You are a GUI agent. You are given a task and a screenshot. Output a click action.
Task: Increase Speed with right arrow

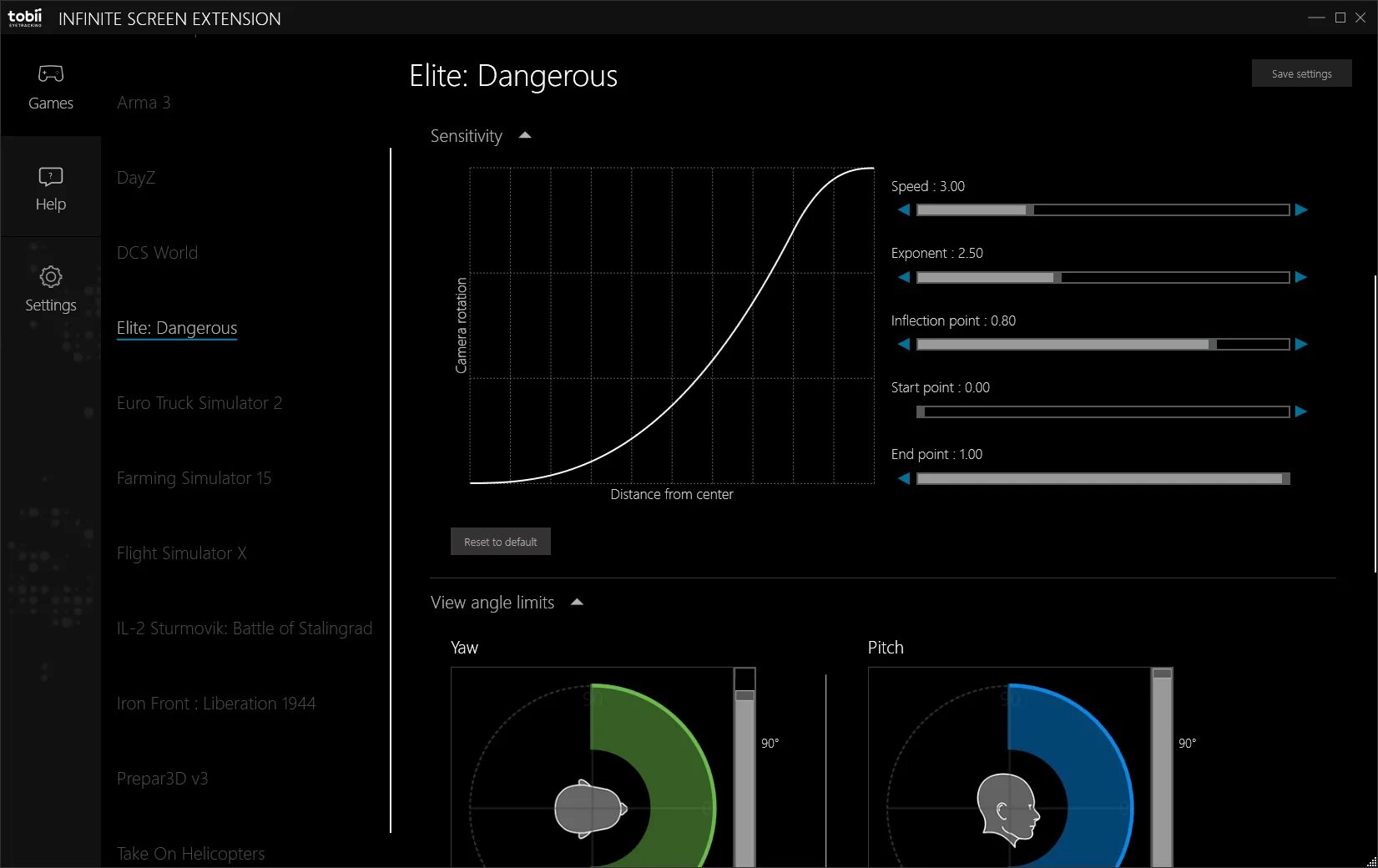click(1301, 210)
